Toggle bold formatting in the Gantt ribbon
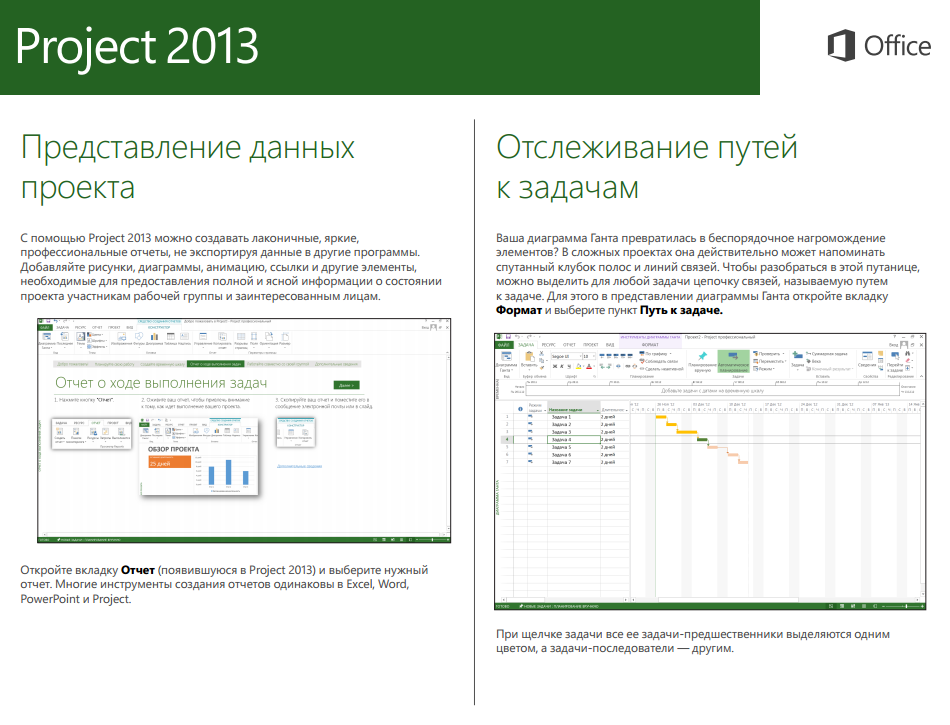This screenshot has height=725, width=950. tap(555, 366)
